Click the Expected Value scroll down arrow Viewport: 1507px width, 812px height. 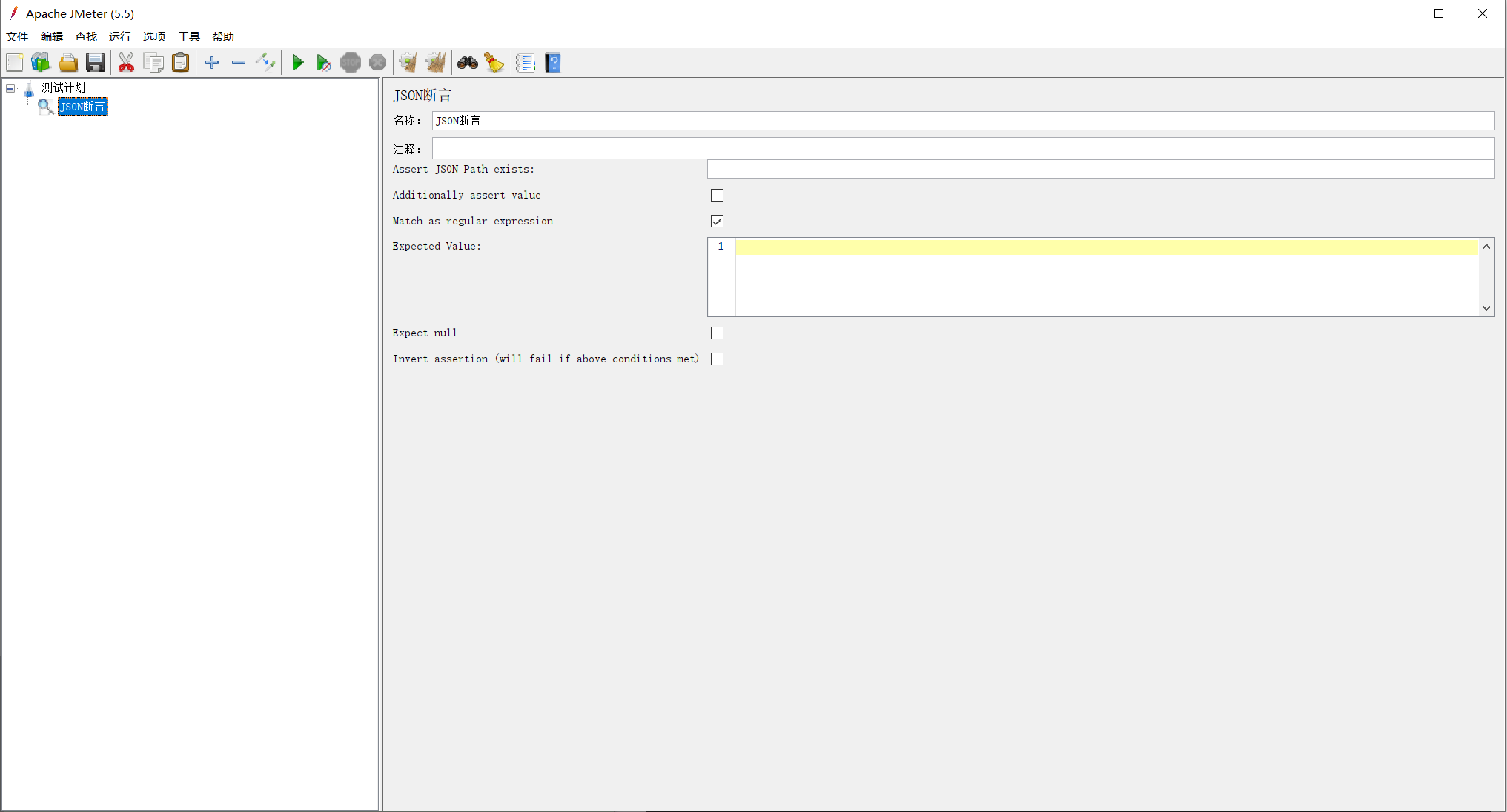point(1486,308)
